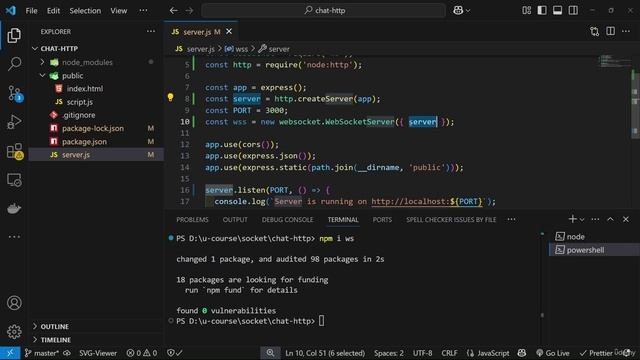
Task: Open the Explorer view in activity bar
Action: 14,36
